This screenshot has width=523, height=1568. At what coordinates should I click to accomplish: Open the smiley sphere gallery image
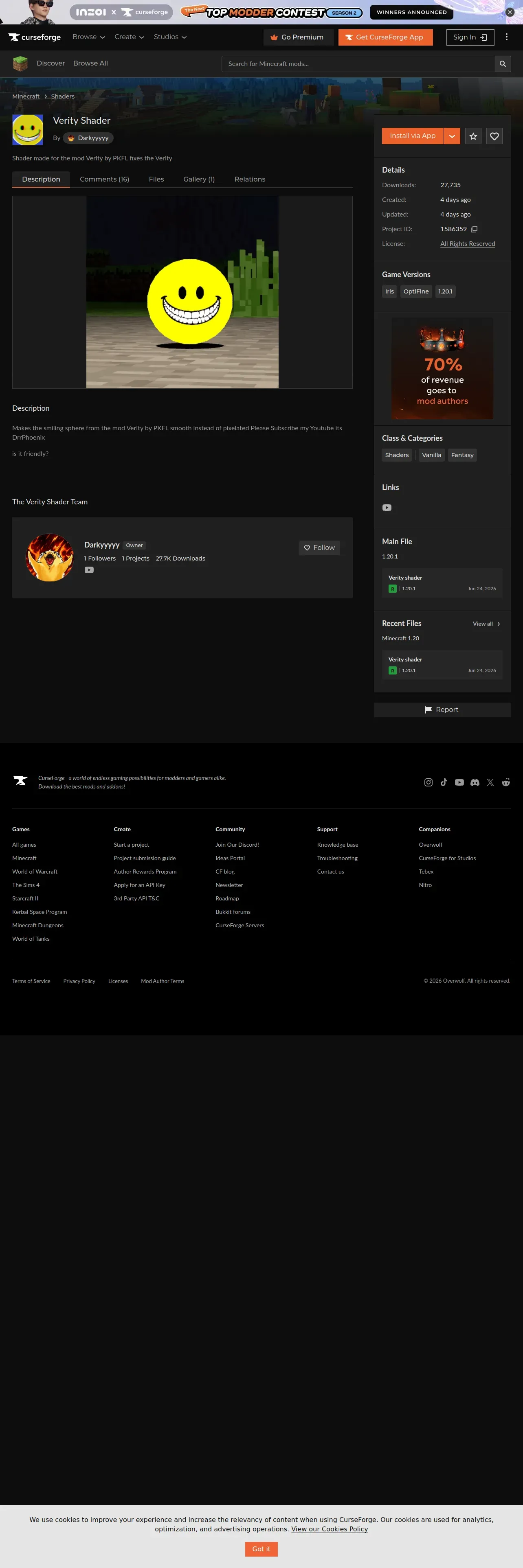tap(182, 292)
